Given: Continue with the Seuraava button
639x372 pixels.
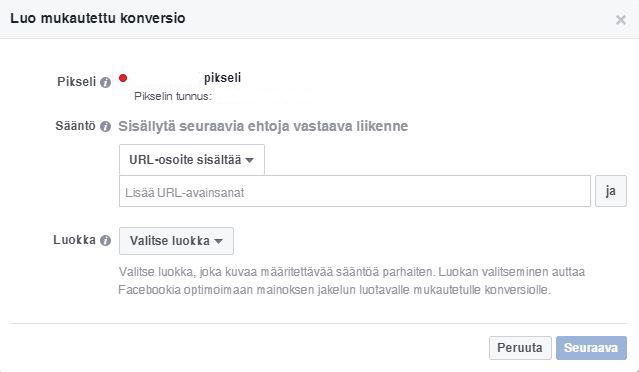Looking at the screenshot, I should pos(591,348).
